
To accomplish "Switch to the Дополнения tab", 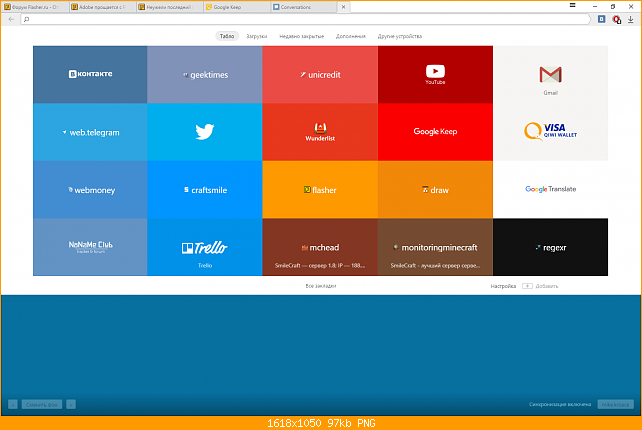I will (x=350, y=36).
